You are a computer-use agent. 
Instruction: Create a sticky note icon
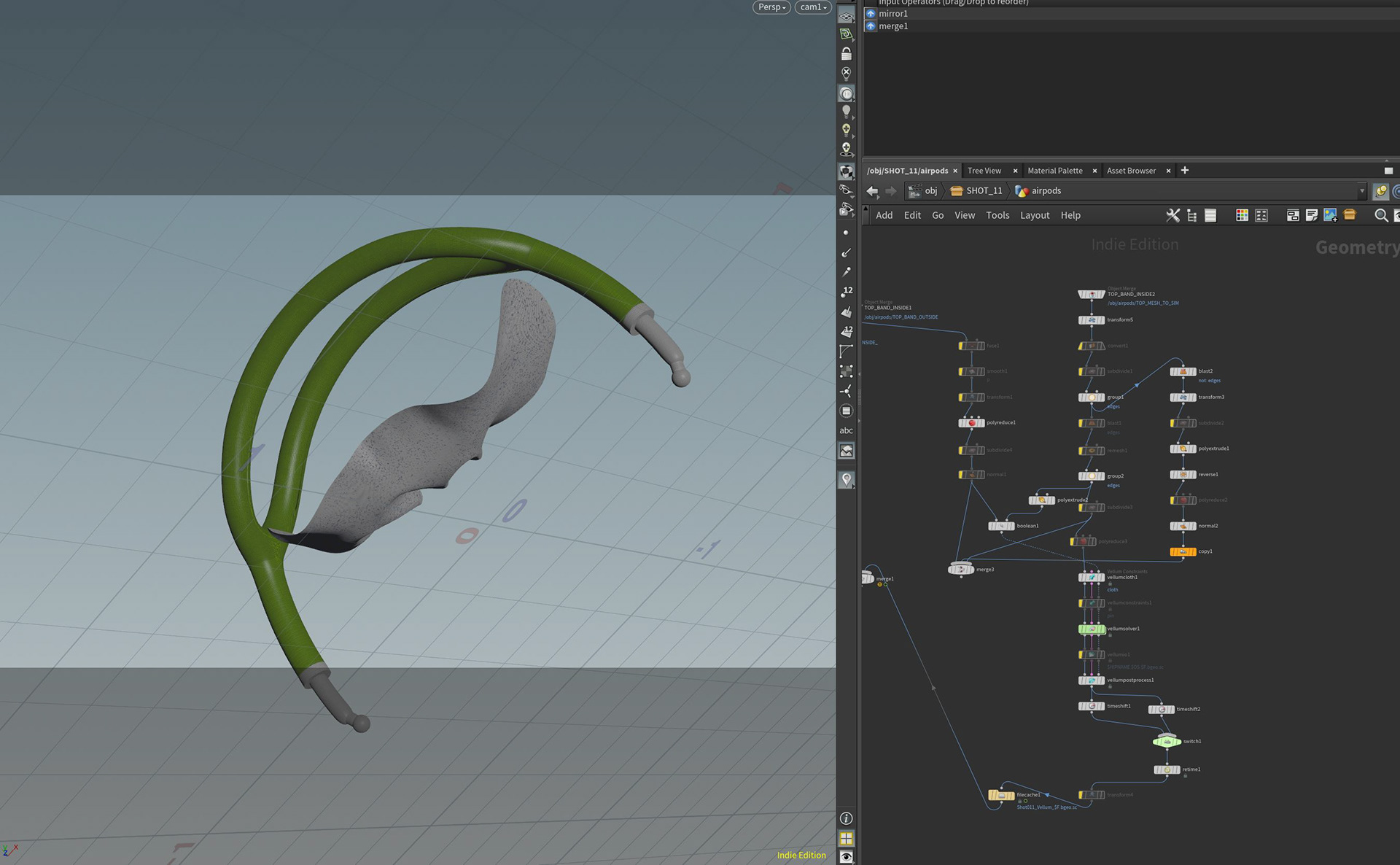point(1312,215)
